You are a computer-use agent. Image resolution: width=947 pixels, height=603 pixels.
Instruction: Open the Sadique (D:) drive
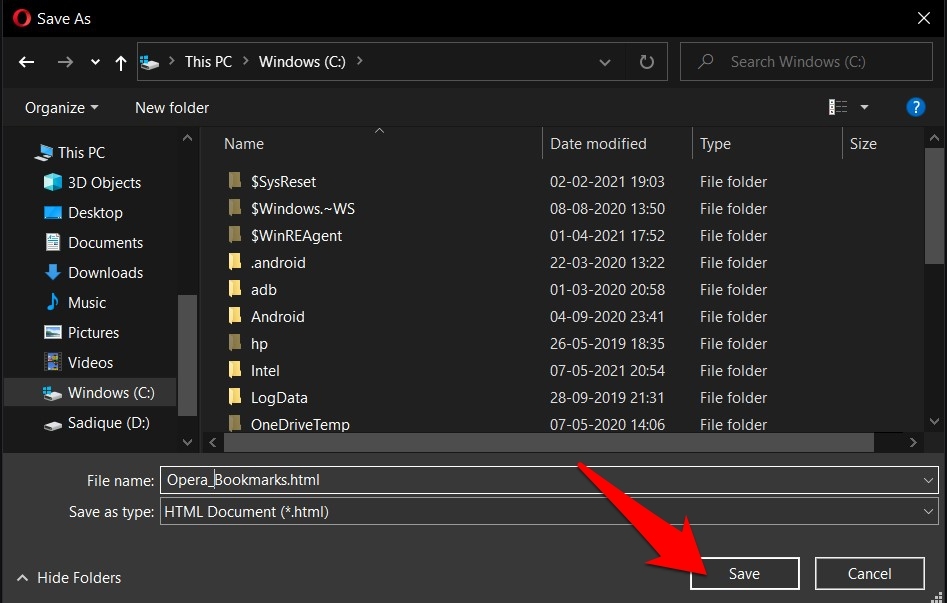click(x=108, y=423)
